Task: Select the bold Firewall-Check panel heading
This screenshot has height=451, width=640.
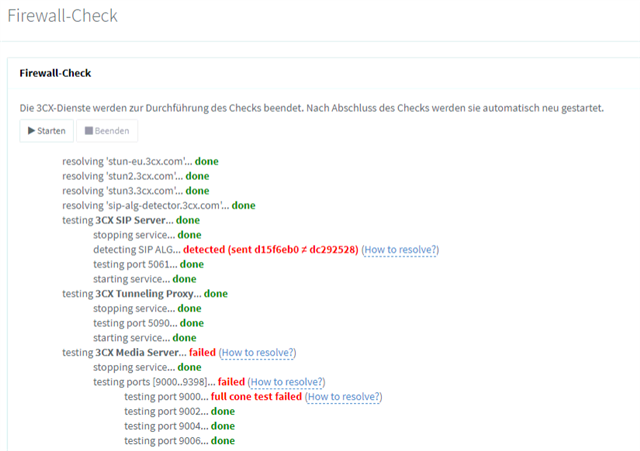Action: pyautogui.click(x=55, y=73)
